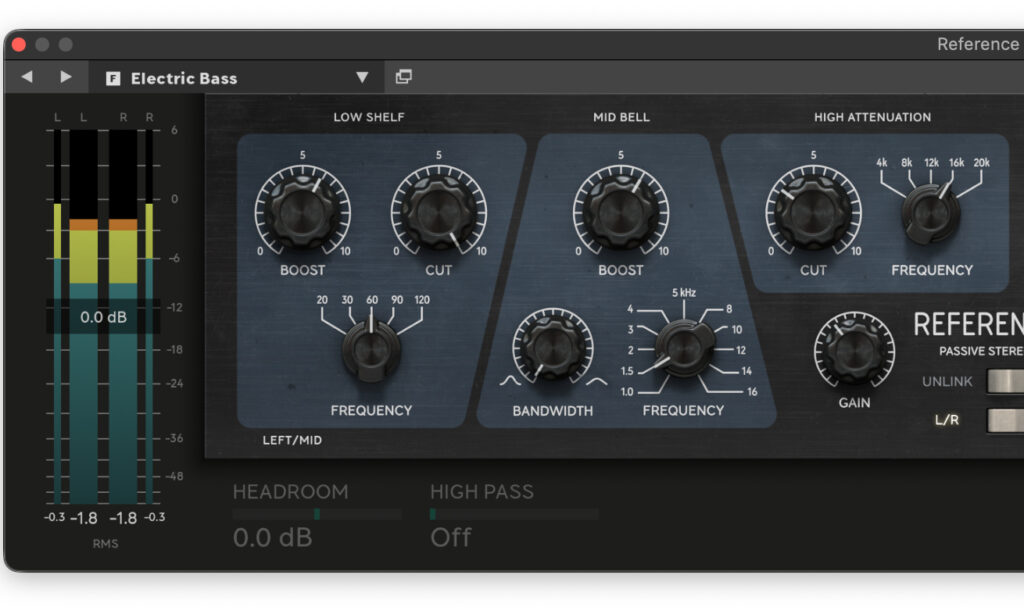Image resolution: width=1024 pixels, height=614 pixels.
Task: Click the High Attenuation Frequency selector knob
Action: pos(931,213)
